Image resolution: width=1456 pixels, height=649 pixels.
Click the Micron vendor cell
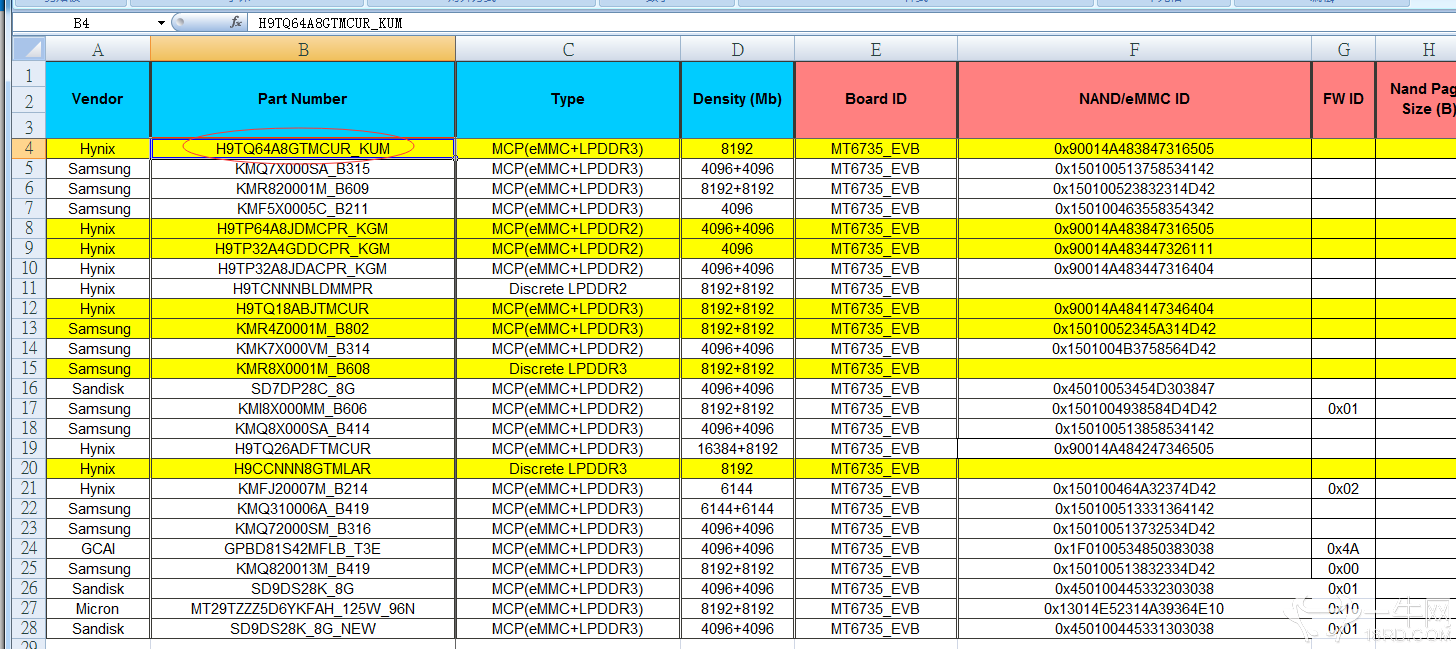tap(98, 609)
